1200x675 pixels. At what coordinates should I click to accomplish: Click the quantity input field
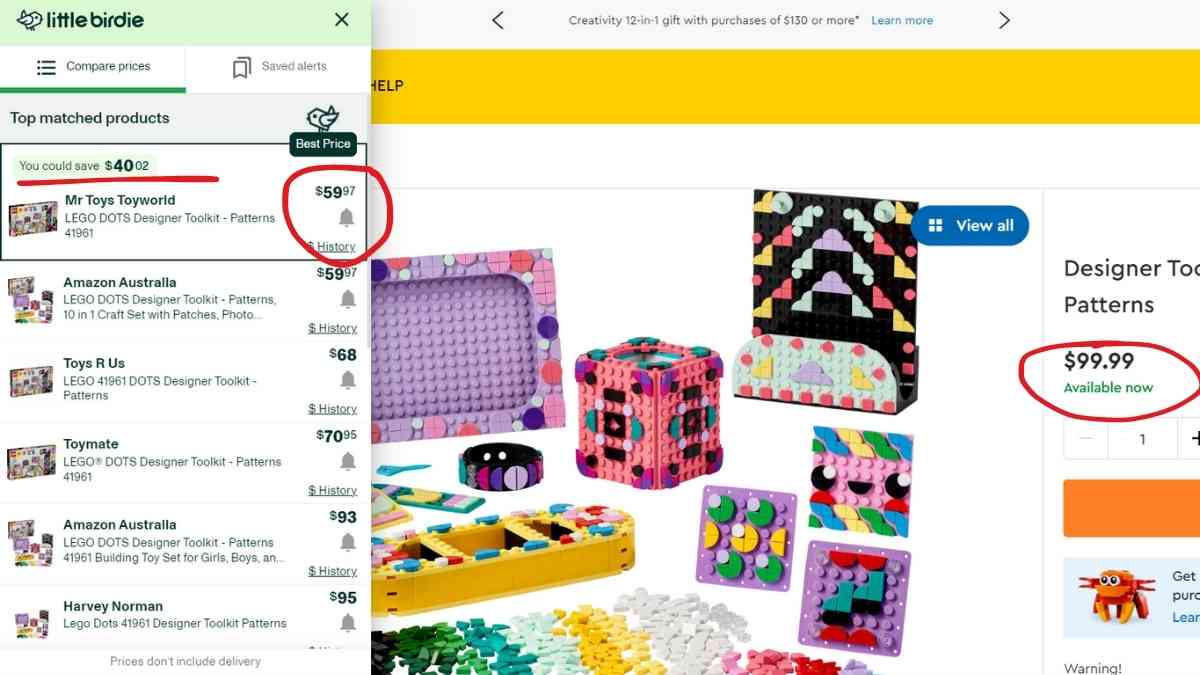(1142, 439)
